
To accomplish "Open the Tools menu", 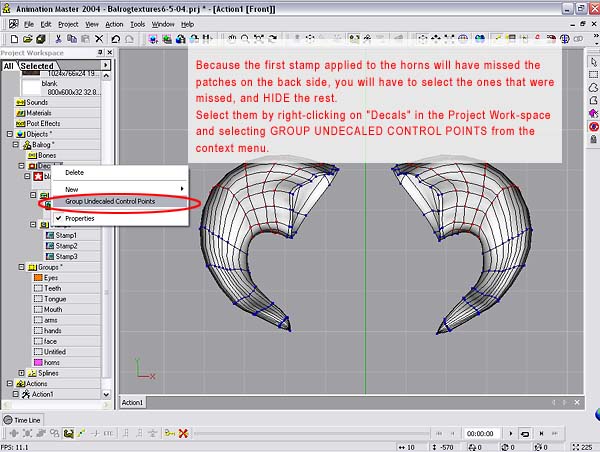I will 138,23.
